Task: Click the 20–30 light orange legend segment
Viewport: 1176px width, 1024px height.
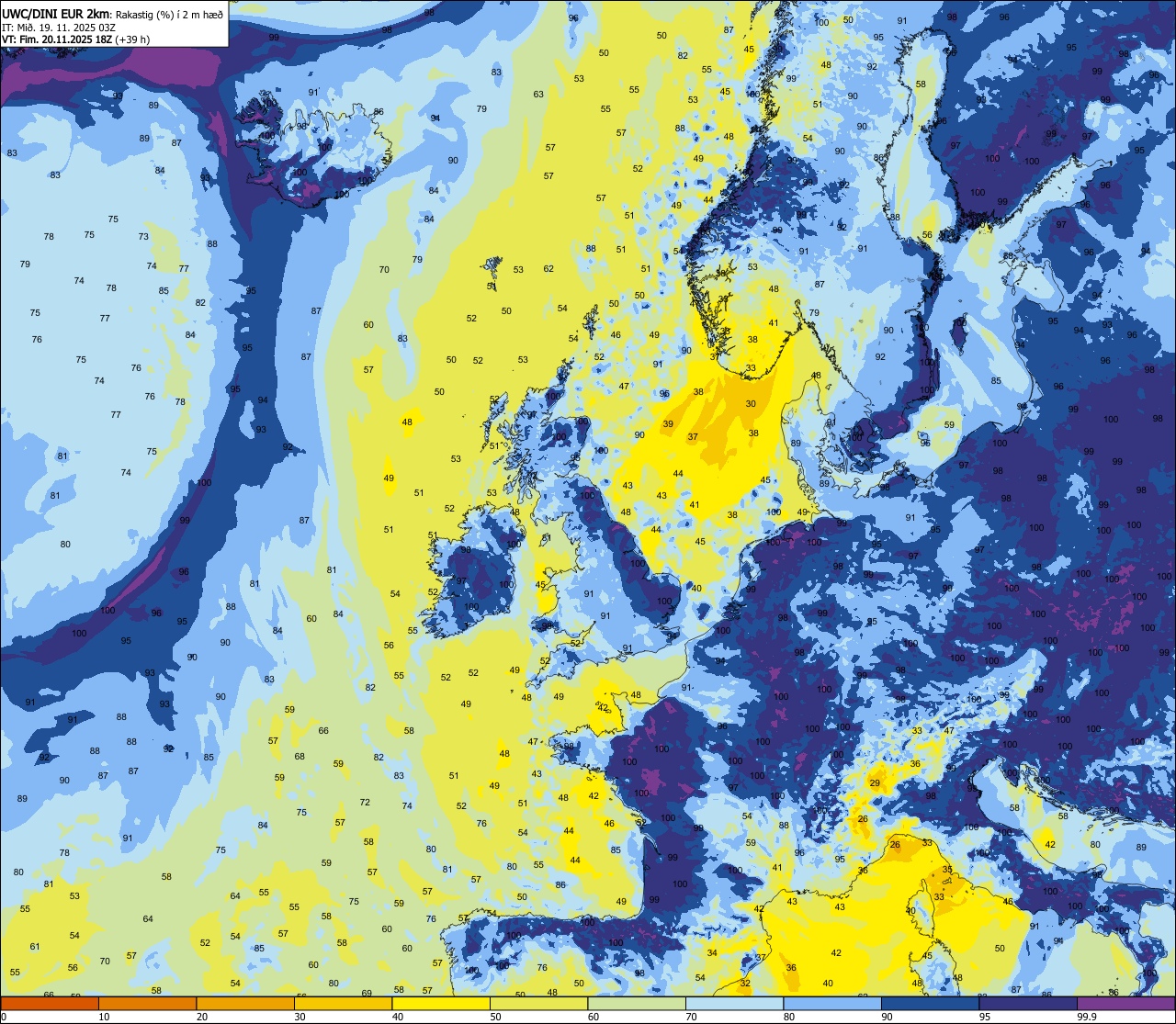Action: (245, 1003)
